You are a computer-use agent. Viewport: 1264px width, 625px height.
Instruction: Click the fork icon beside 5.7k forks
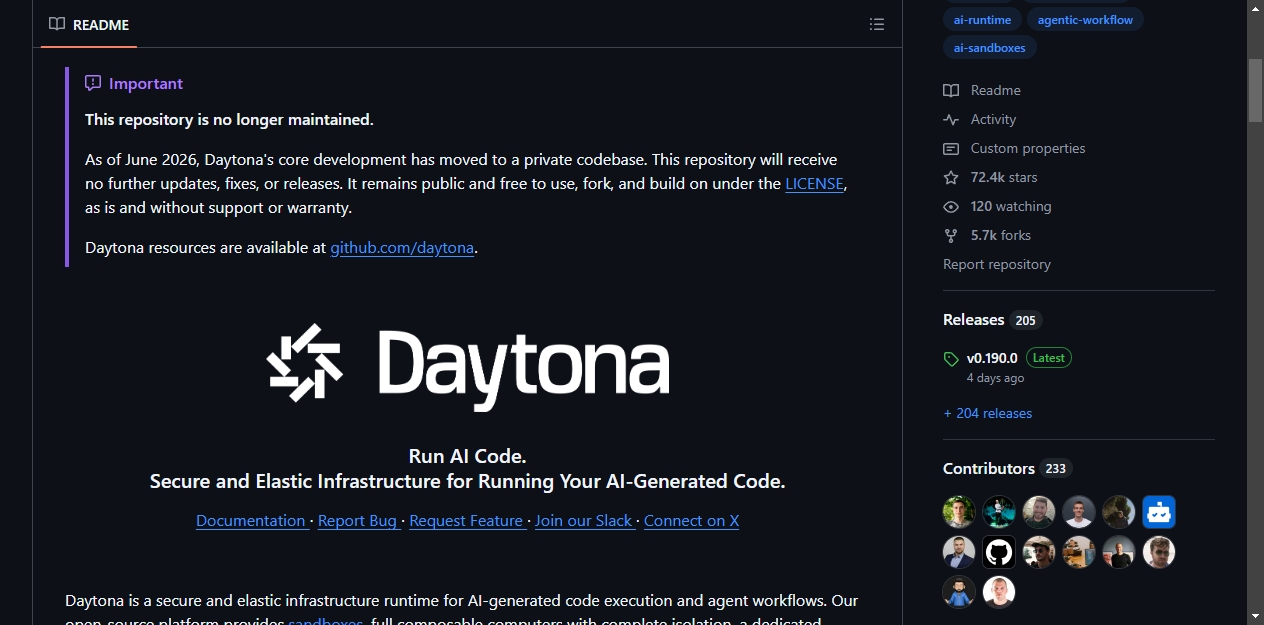tap(951, 236)
